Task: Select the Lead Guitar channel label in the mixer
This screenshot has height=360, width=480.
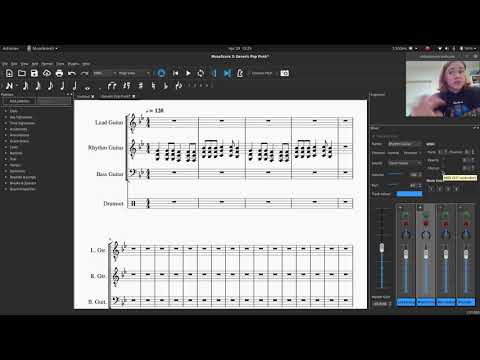Action: 406,302
